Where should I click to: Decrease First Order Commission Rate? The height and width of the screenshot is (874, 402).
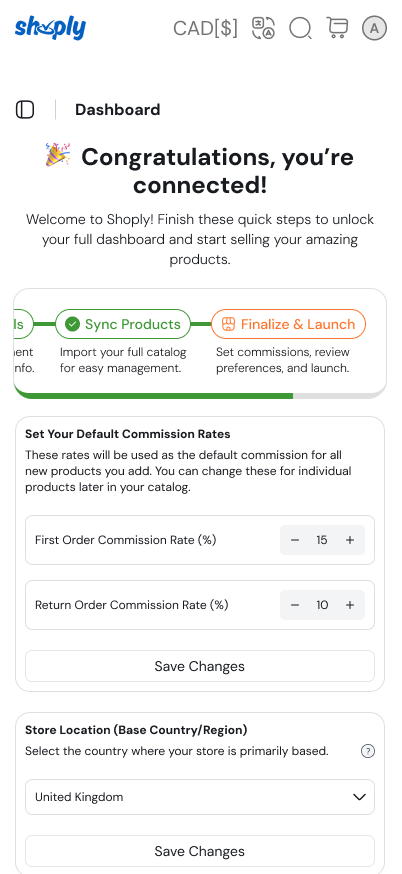point(295,540)
